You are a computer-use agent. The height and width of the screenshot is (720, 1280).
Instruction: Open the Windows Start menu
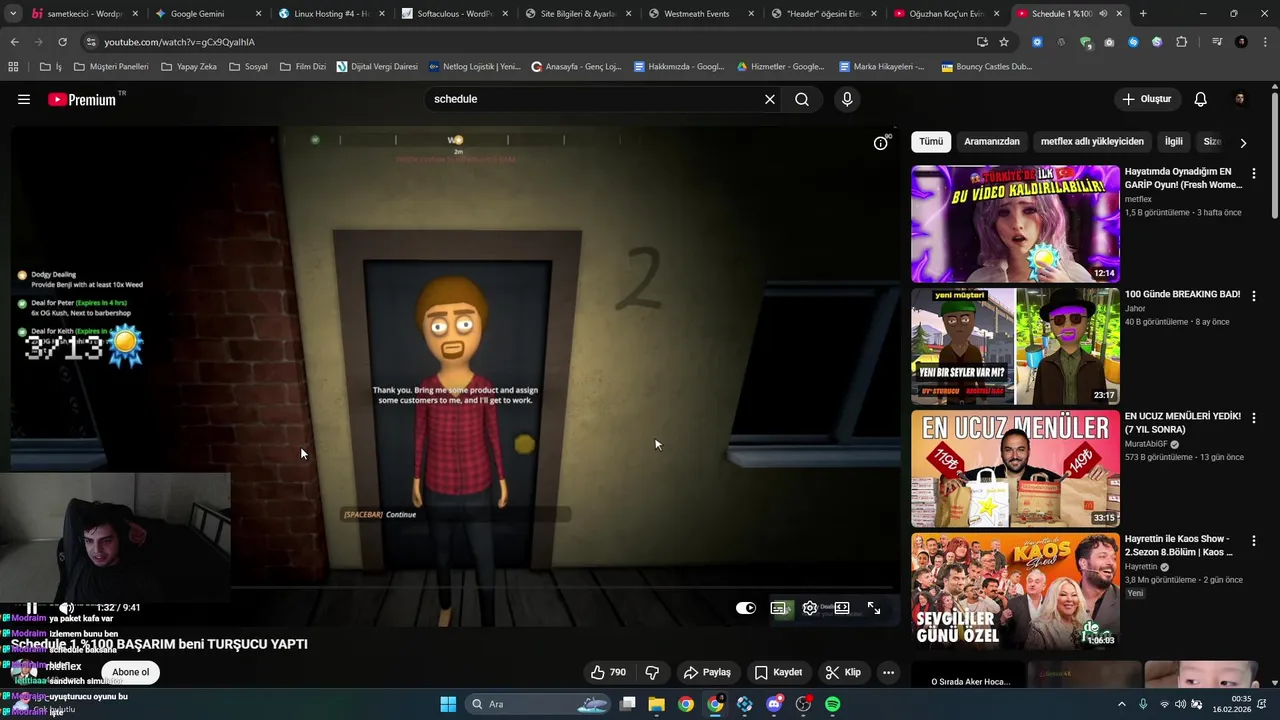coord(448,704)
